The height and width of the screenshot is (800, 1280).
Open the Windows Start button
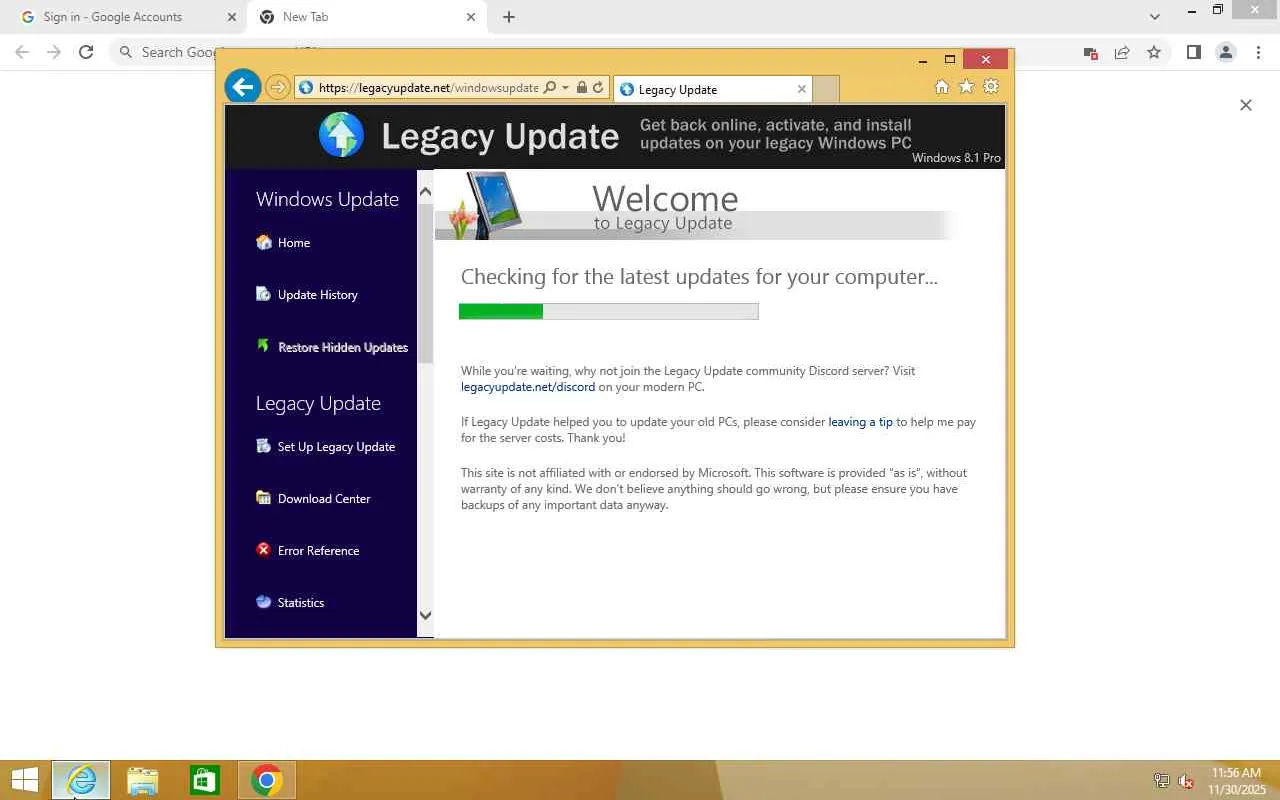point(24,780)
